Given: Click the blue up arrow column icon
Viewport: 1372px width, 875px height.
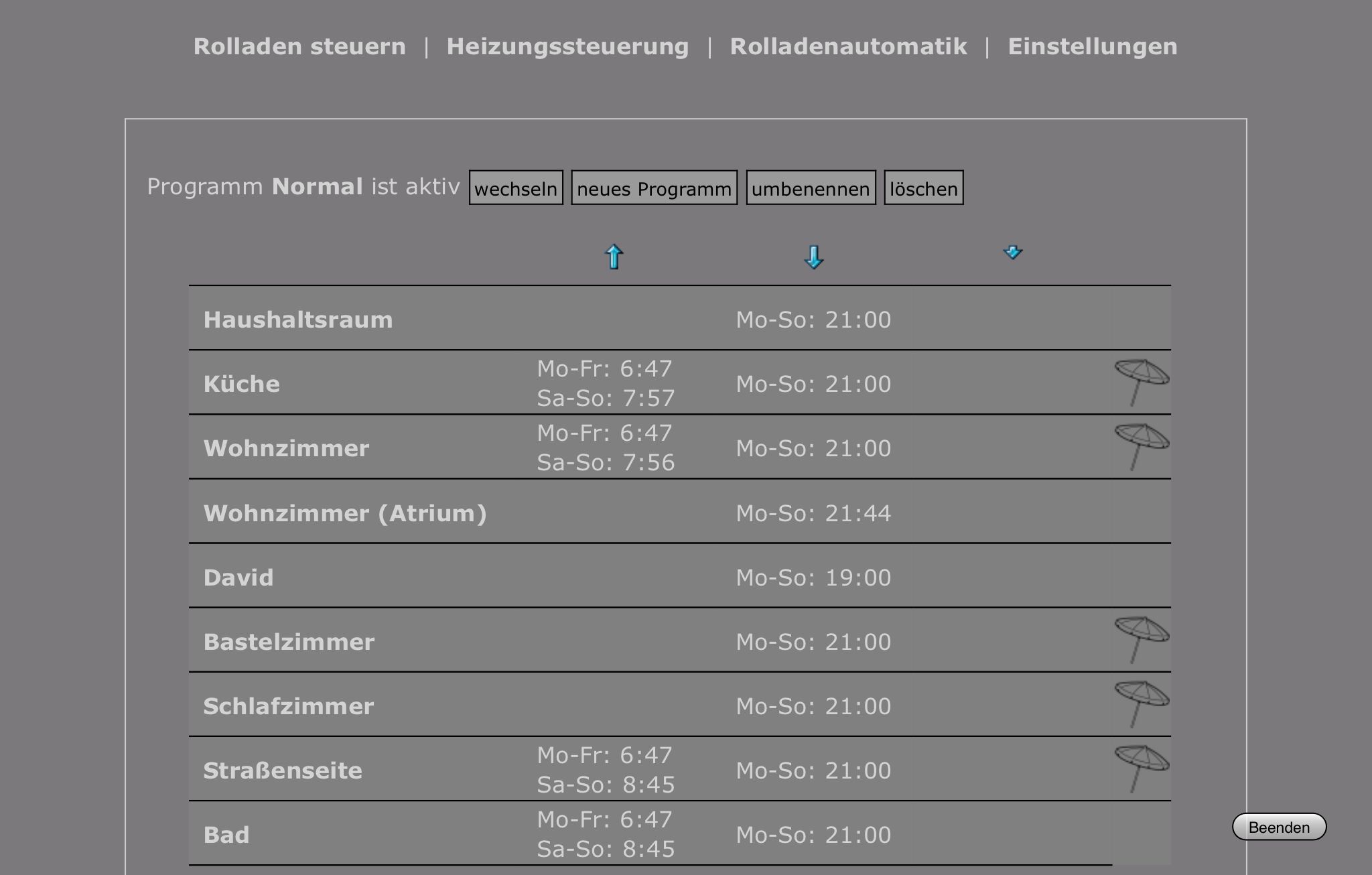Looking at the screenshot, I should point(614,257).
